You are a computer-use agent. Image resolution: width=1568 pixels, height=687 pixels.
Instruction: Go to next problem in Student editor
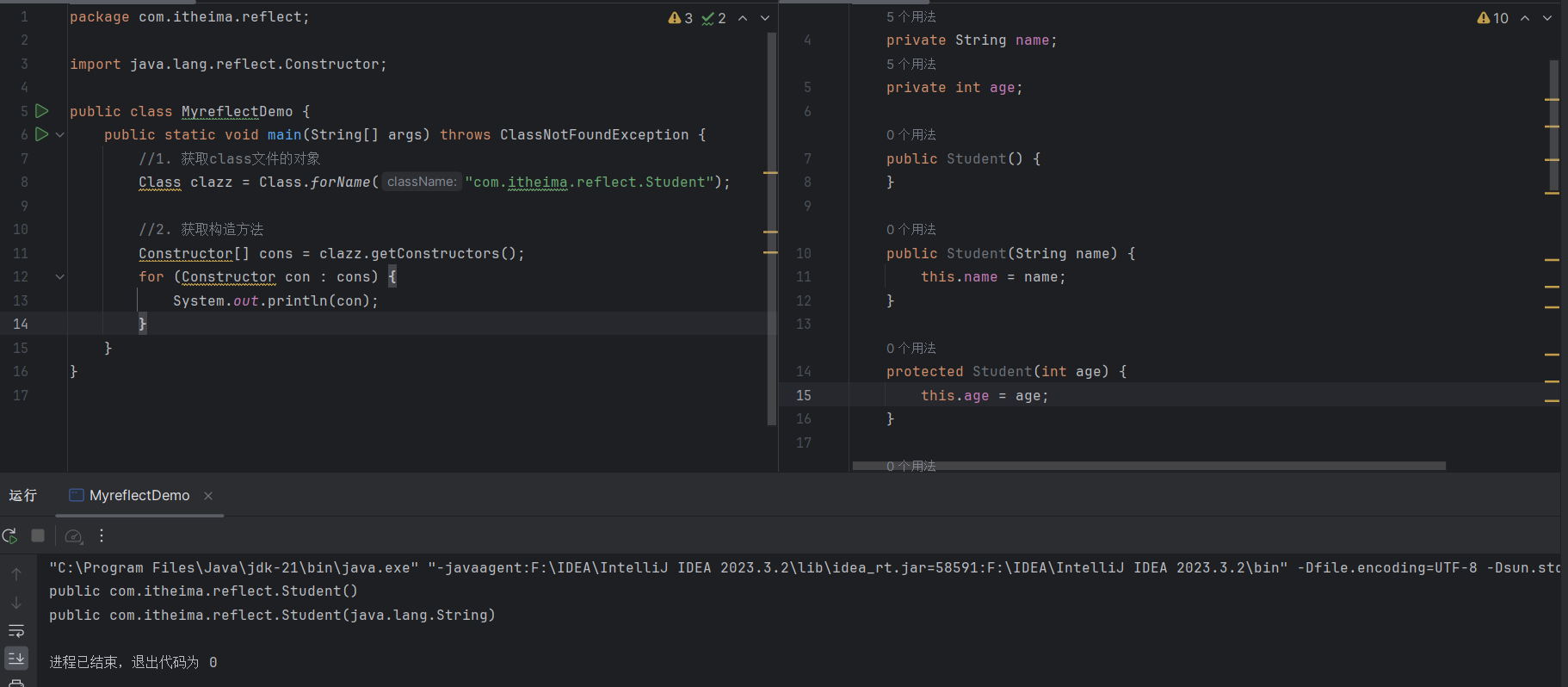coord(1547,18)
